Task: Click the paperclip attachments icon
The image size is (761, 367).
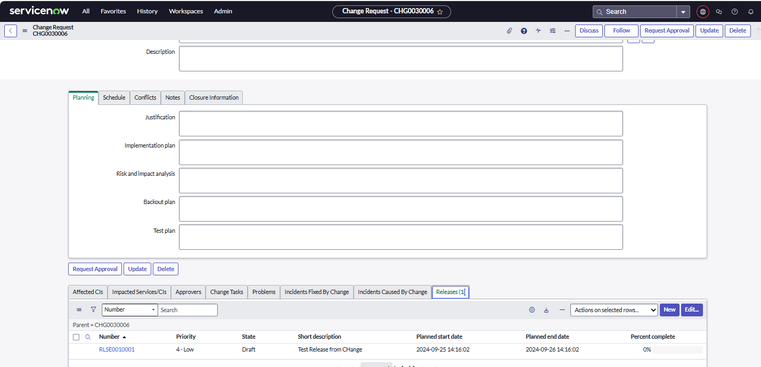Action: (509, 31)
